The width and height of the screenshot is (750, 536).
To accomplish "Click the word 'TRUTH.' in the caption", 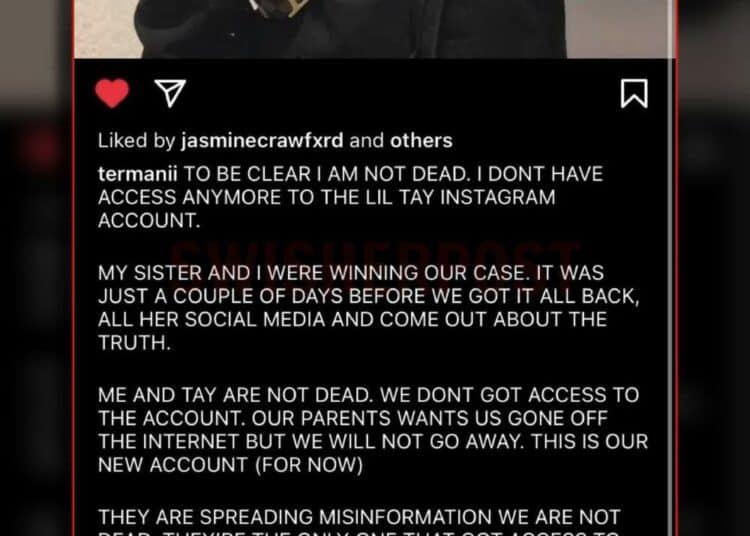I will (134, 343).
